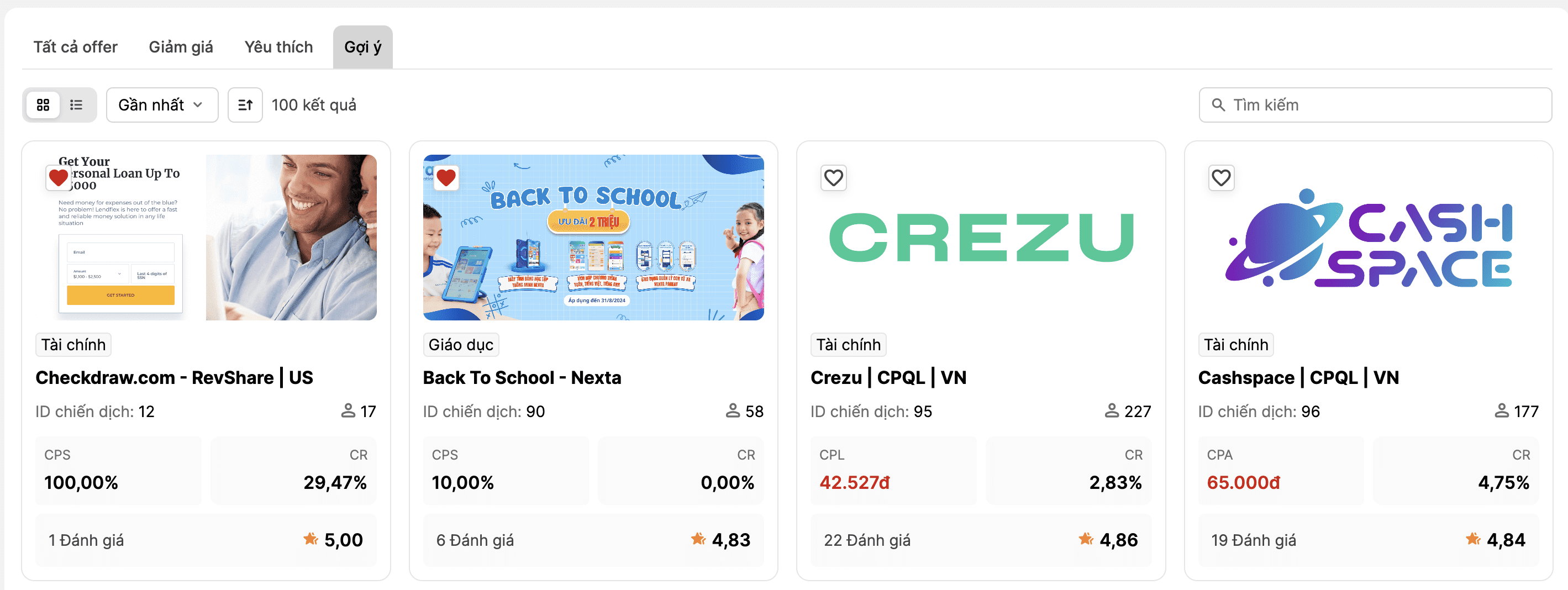Open the Back To School banner thumbnail

593,238
